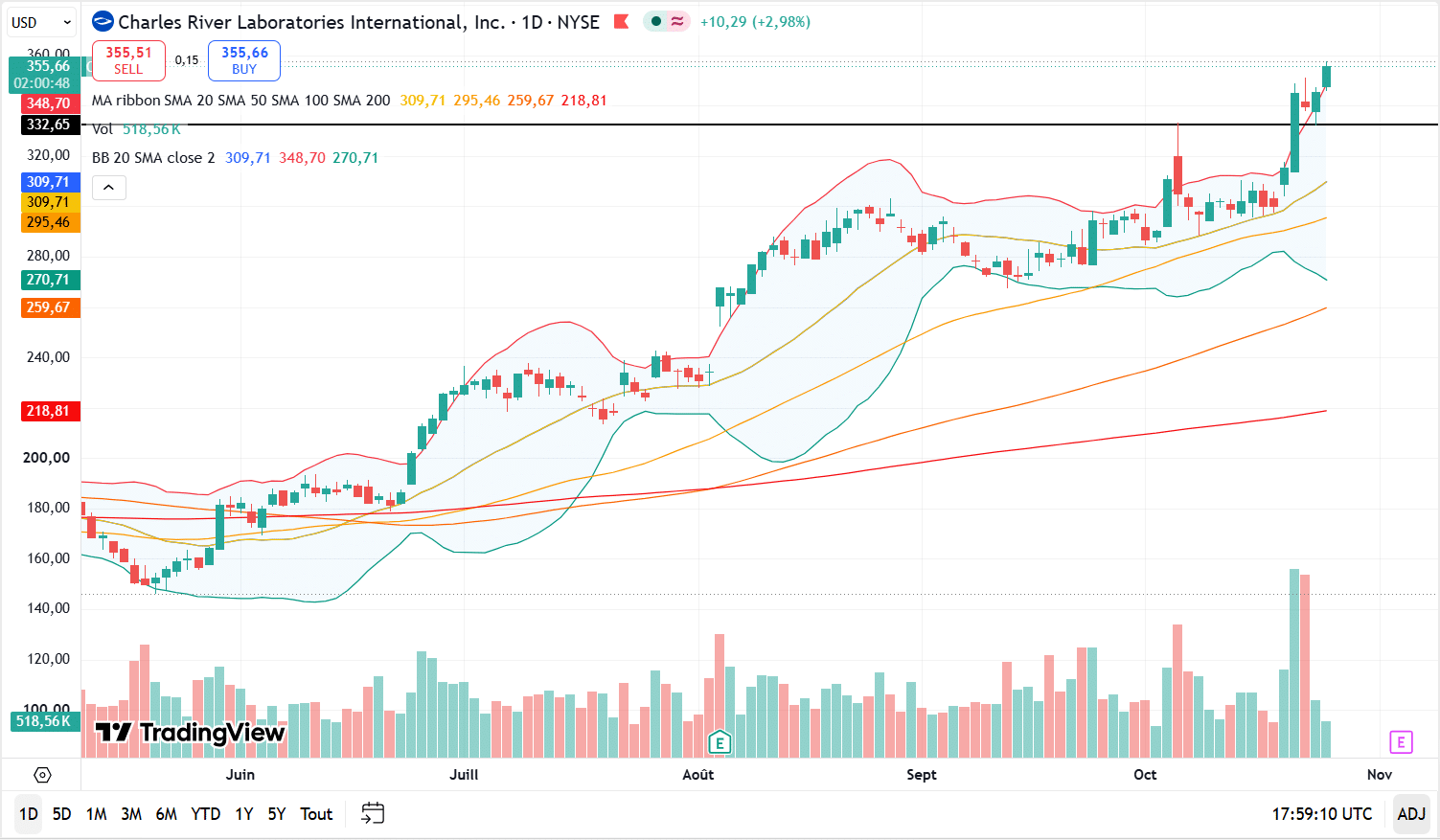1440x840 pixels.
Task: Click the pink approximately-equal icon in header
Action: click(x=677, y=22)
